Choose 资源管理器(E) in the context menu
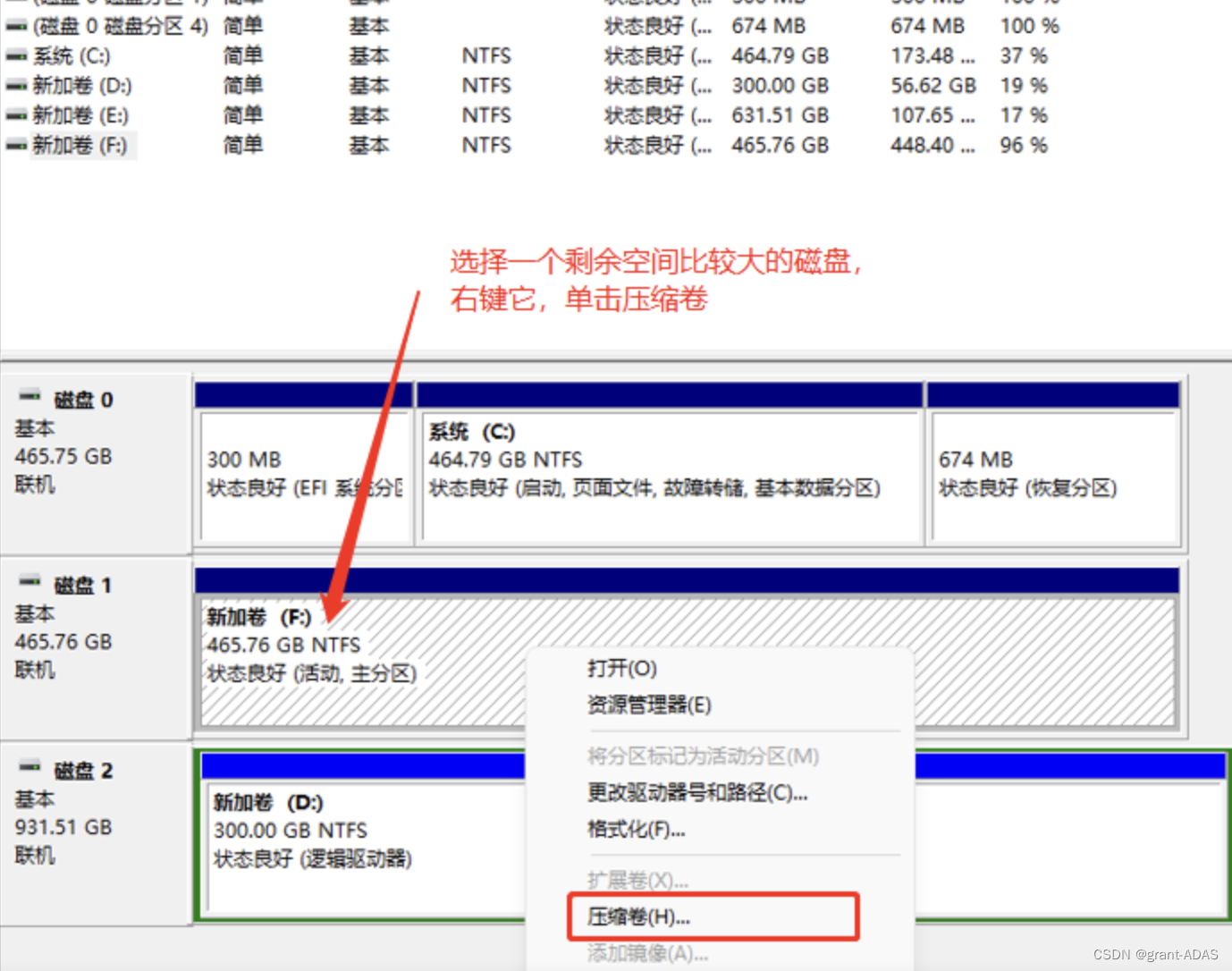Screen dimensions: 1232x971 pyautogui.click(x=649, y=705)
